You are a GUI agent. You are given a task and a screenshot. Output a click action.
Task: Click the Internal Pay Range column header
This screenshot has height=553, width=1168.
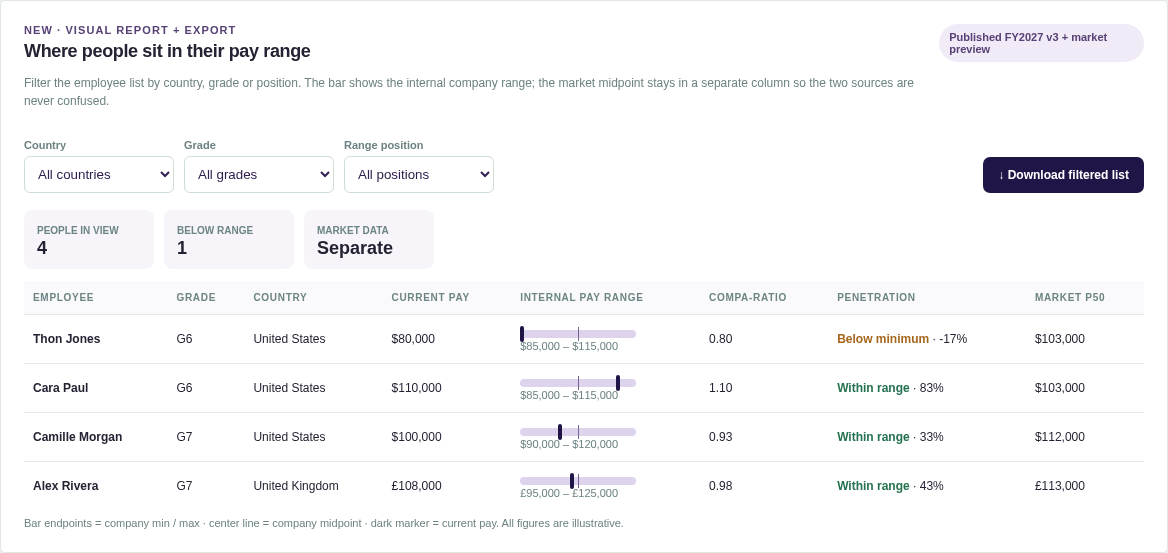582,297
